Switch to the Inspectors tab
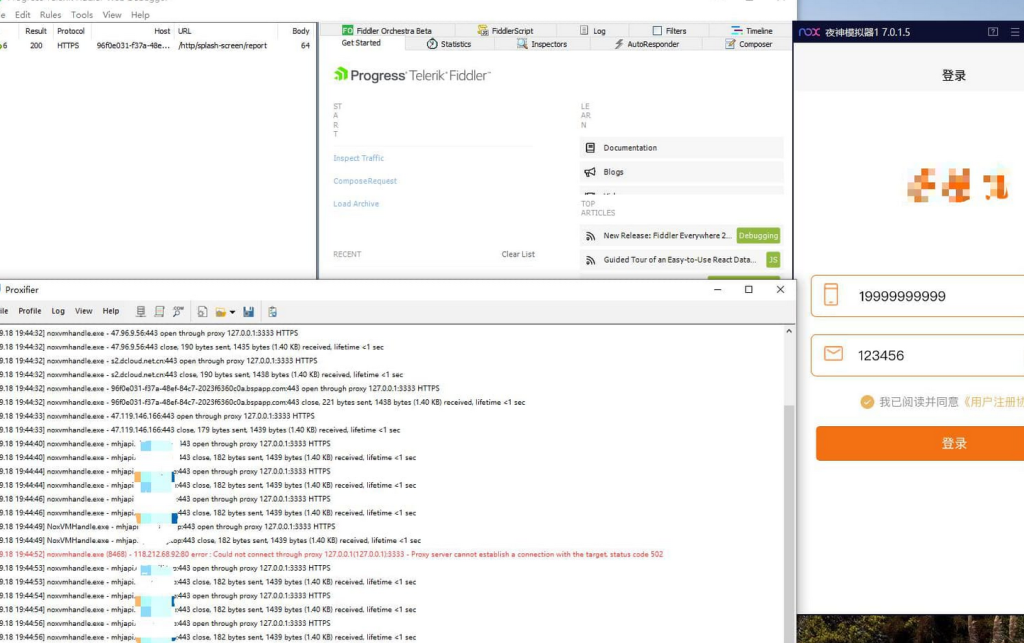The image size is (1024, 643). (x=541, y=44)
